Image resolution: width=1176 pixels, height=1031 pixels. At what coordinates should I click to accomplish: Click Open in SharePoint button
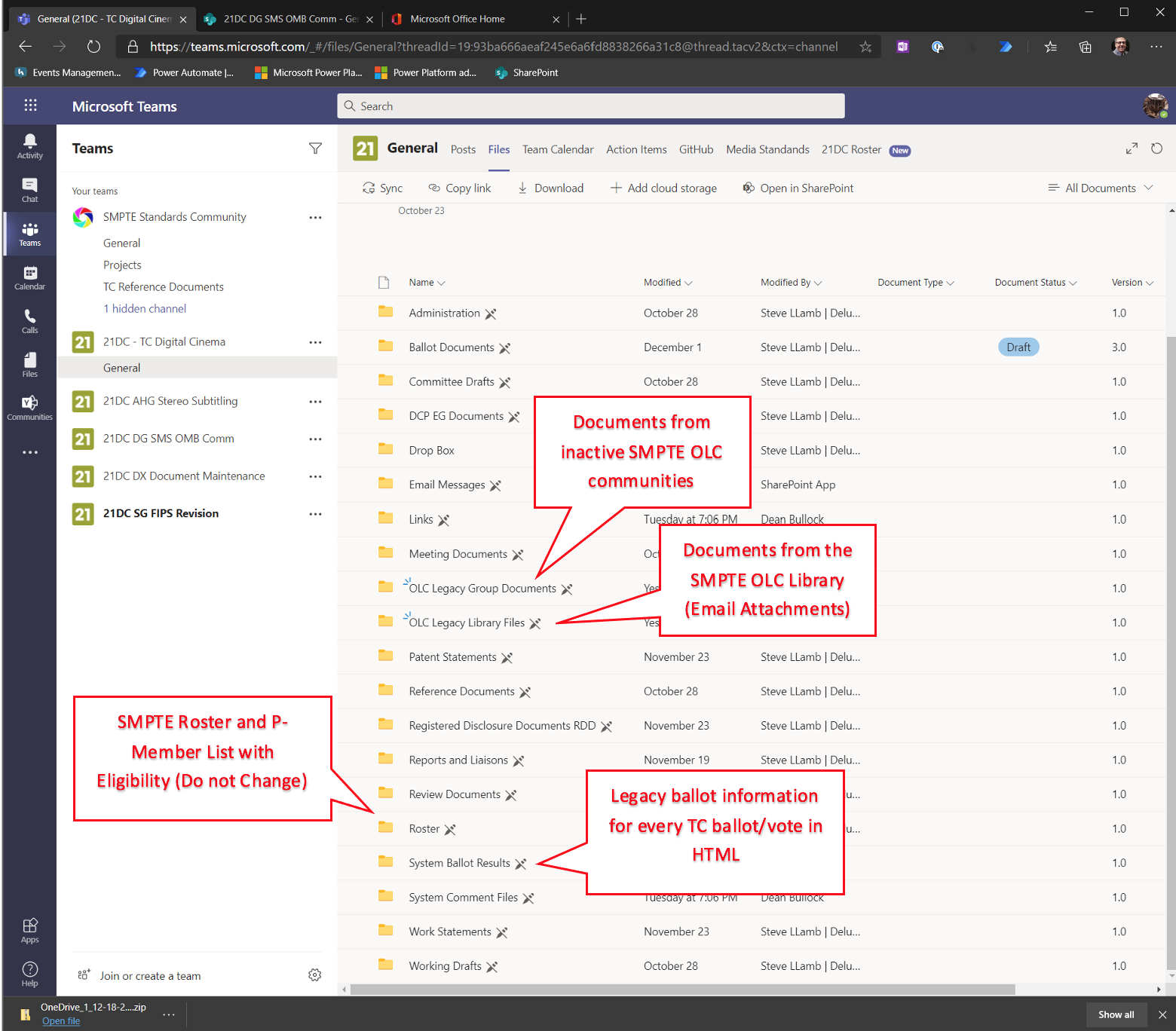[x=798, y=188]
